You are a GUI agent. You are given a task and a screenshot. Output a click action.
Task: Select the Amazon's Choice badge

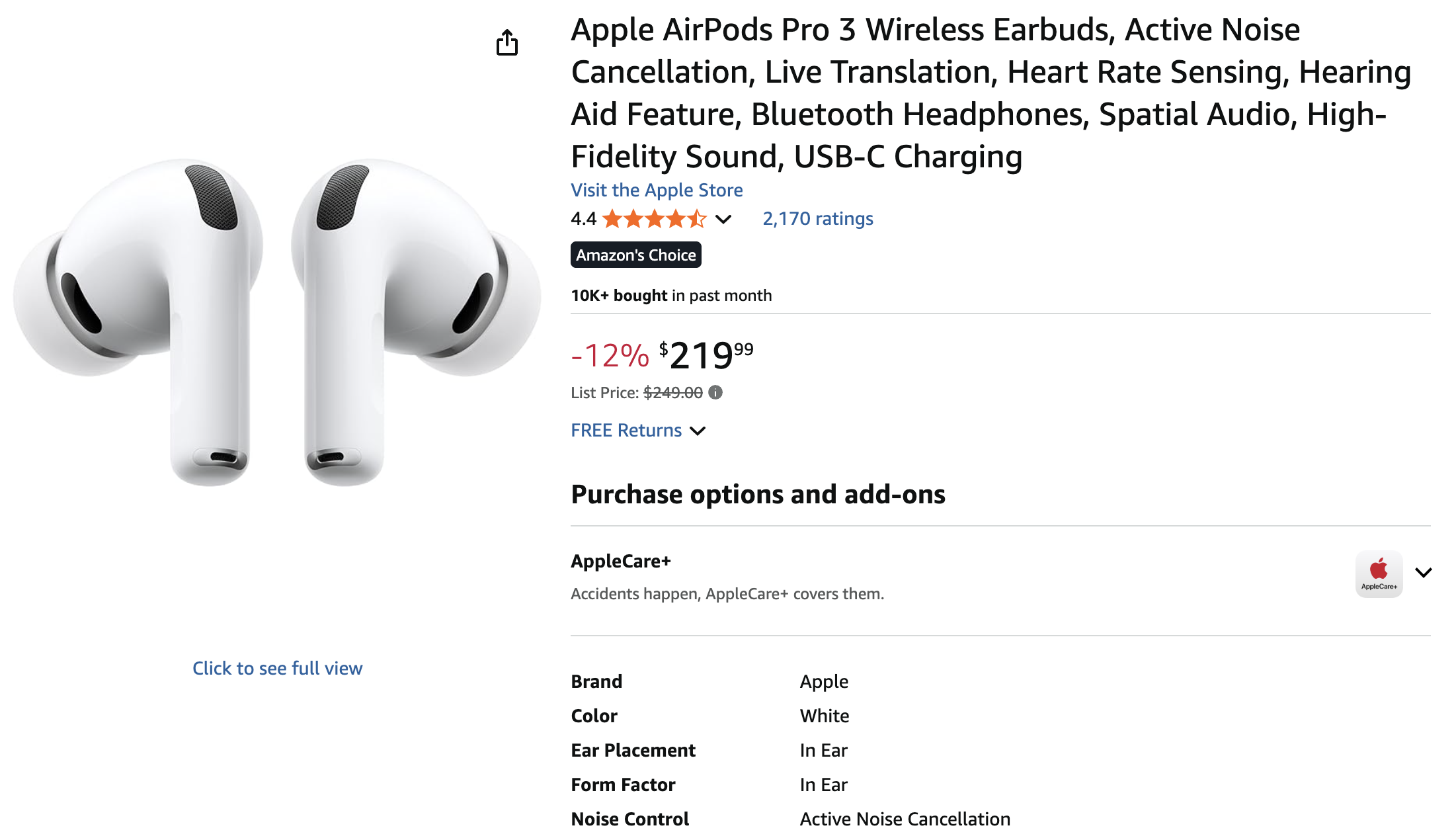[x=635, y=255]
